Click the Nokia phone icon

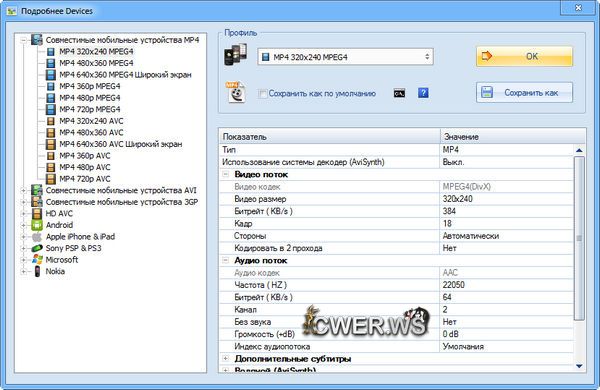pos(37,271)
